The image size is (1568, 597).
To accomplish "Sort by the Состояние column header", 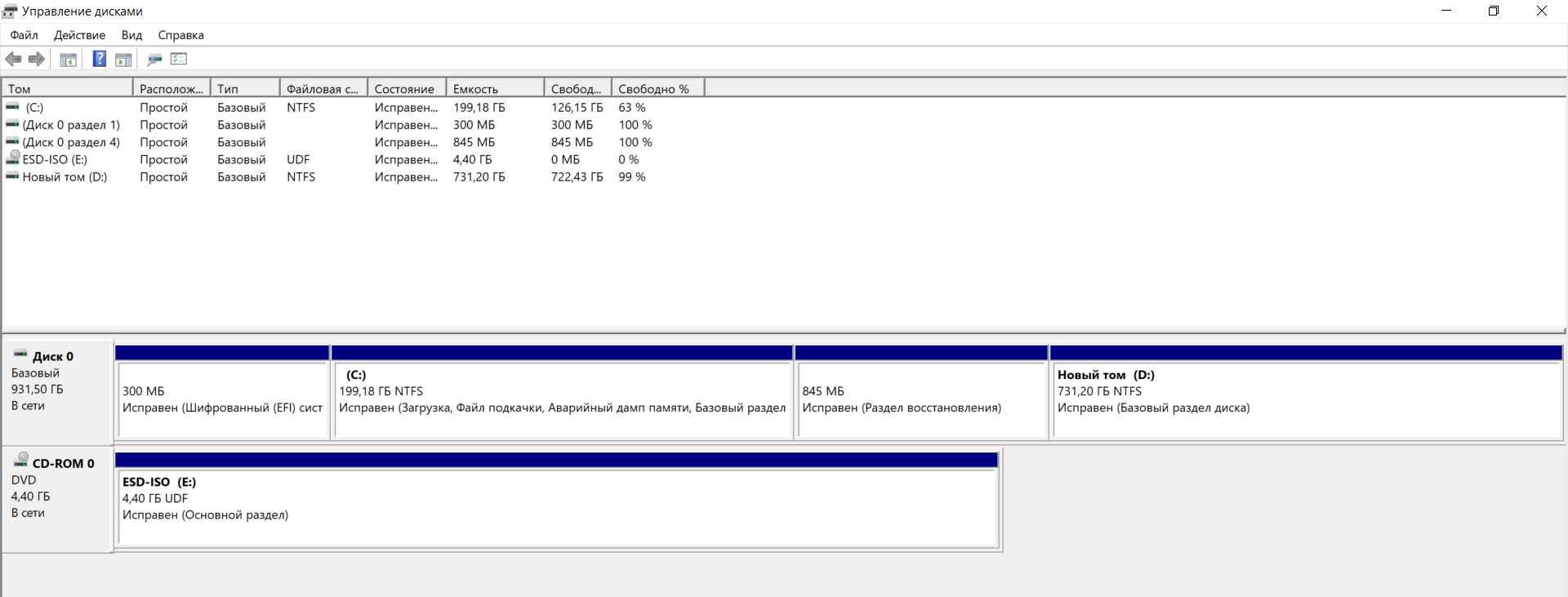I will [407, 88].
